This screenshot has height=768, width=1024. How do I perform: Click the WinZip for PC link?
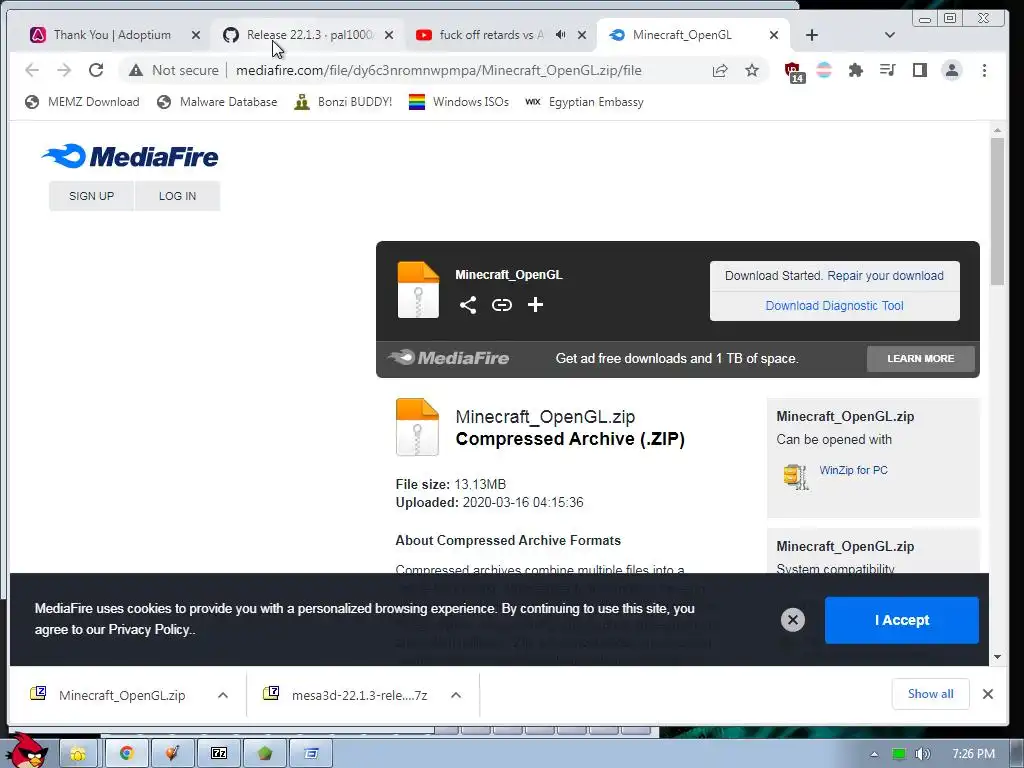853,470
